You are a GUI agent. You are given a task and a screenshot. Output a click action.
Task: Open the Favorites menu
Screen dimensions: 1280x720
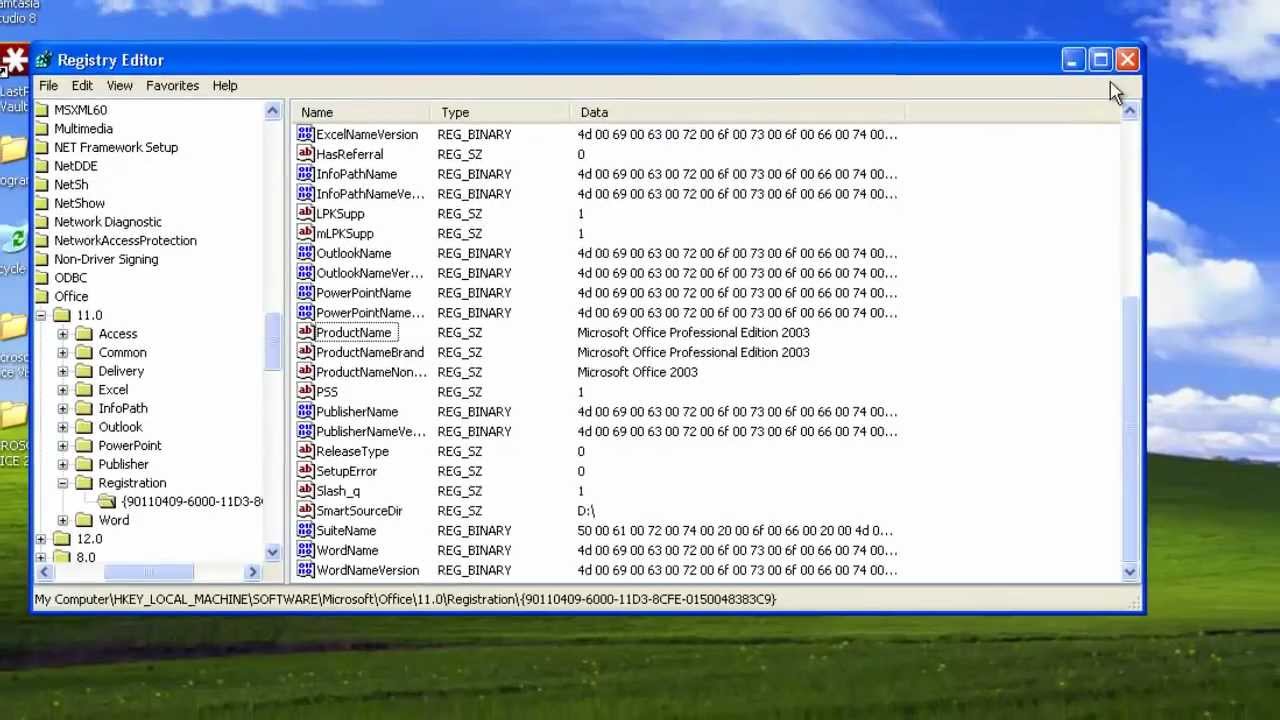pos(172,86)
